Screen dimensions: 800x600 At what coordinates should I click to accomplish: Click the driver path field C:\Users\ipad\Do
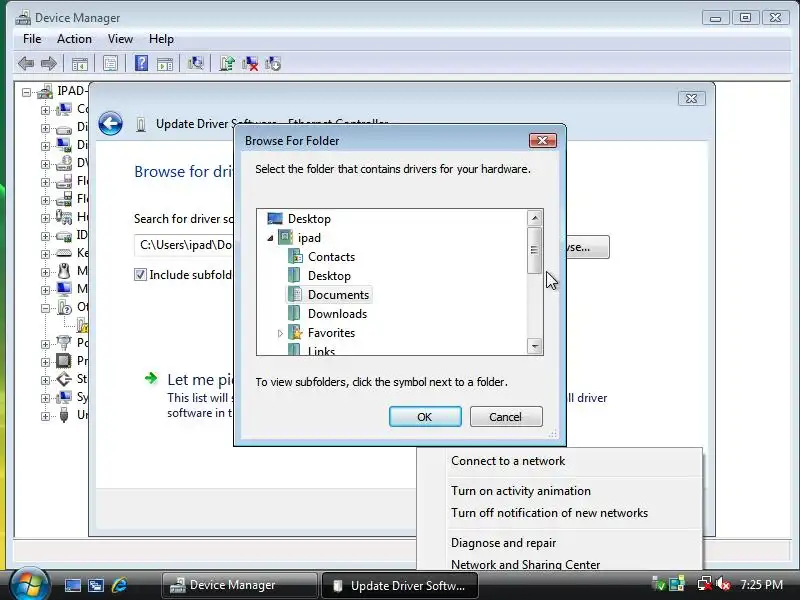184,245
